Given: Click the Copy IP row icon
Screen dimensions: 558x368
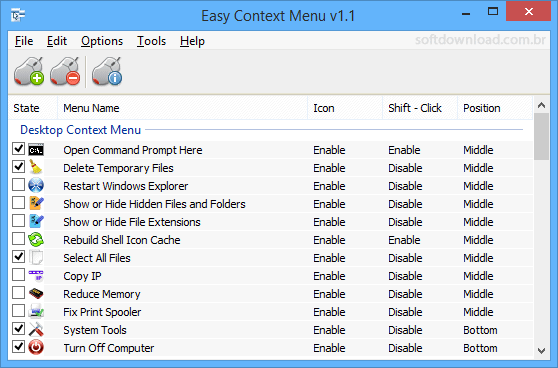Looking at the screenshot, I should click(x=36, y=276).
